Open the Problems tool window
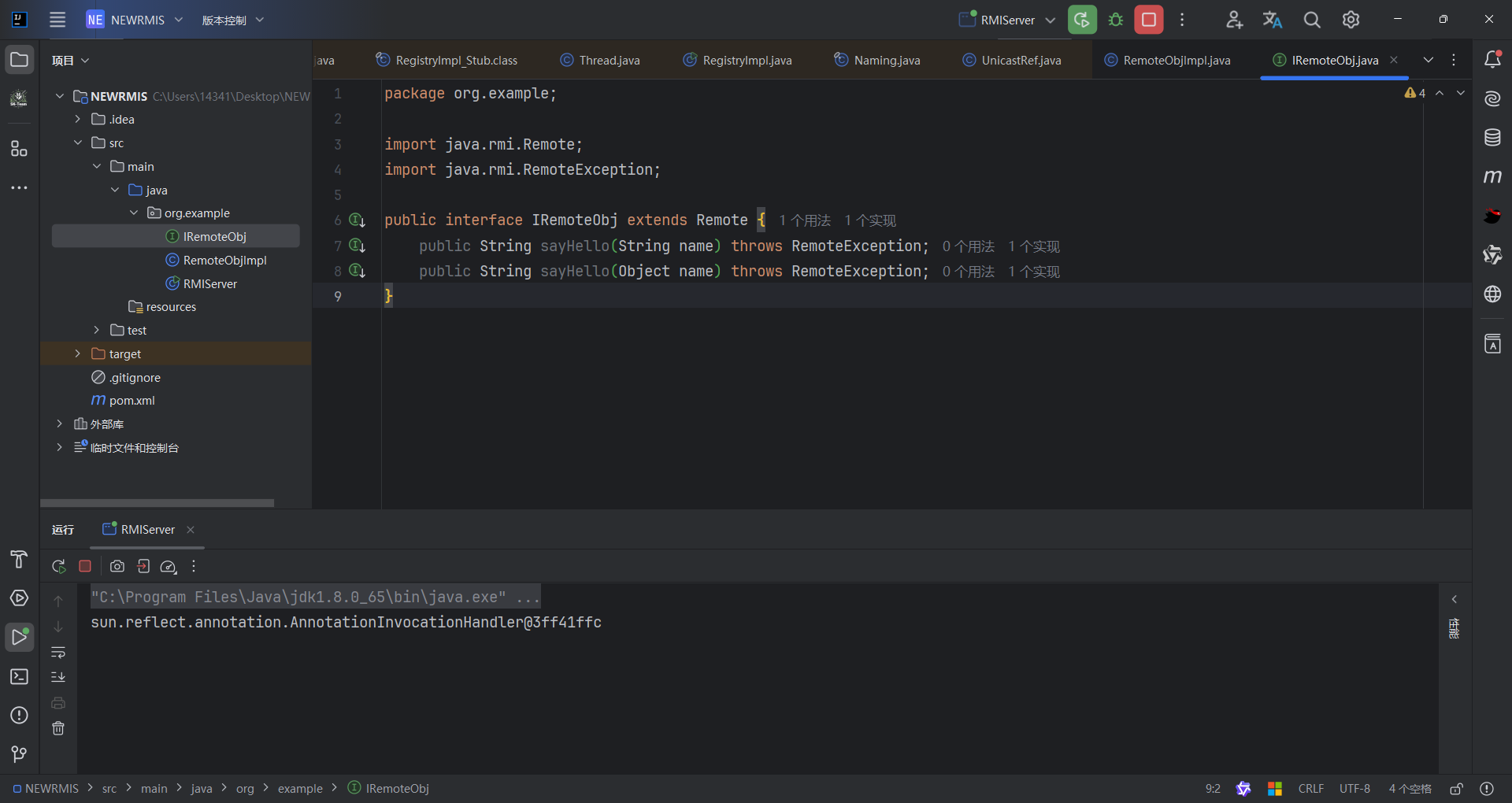The width and height of the screenshot is (1512, 803). pos(19,715)
